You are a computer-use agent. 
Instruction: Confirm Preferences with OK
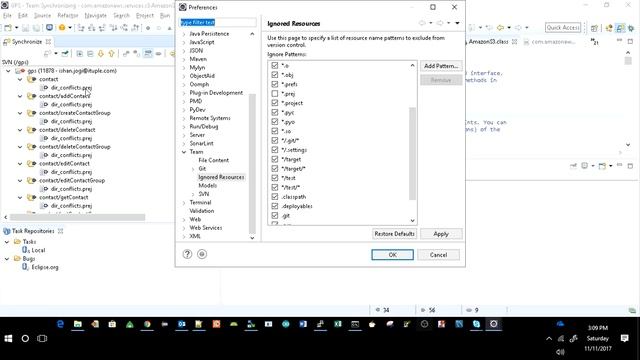point(392,255)
